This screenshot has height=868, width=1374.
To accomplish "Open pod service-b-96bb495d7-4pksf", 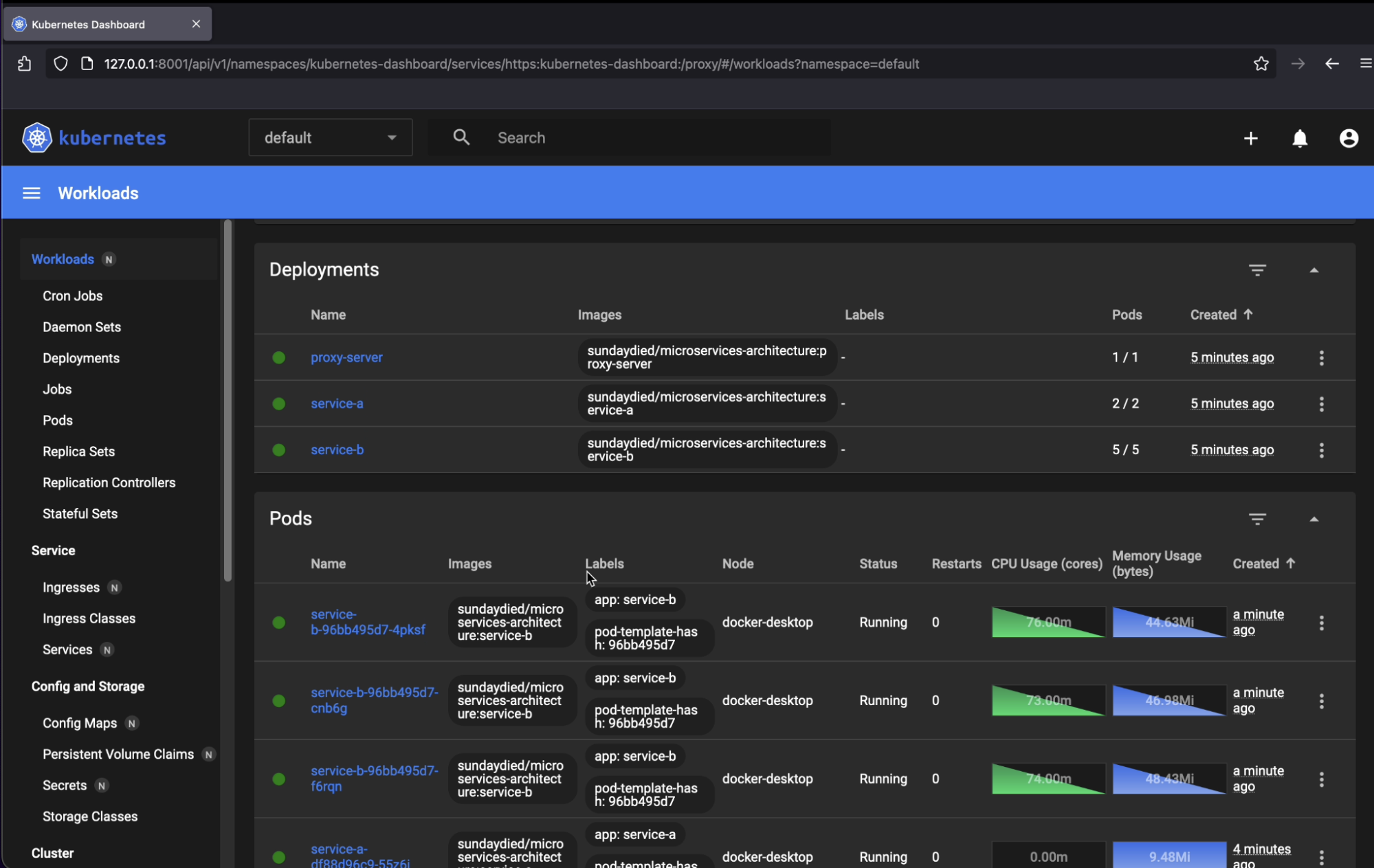I will [368, 622].
